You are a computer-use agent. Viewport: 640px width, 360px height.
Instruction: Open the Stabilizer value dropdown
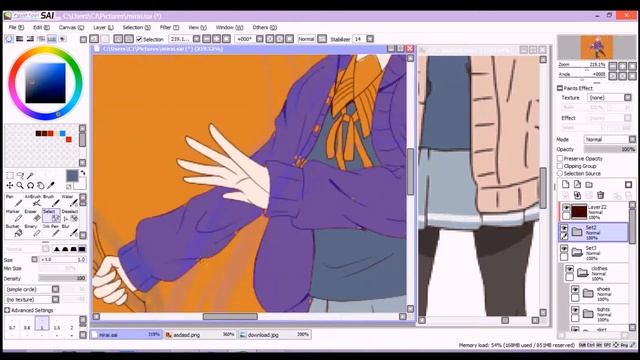pos(370,39)
